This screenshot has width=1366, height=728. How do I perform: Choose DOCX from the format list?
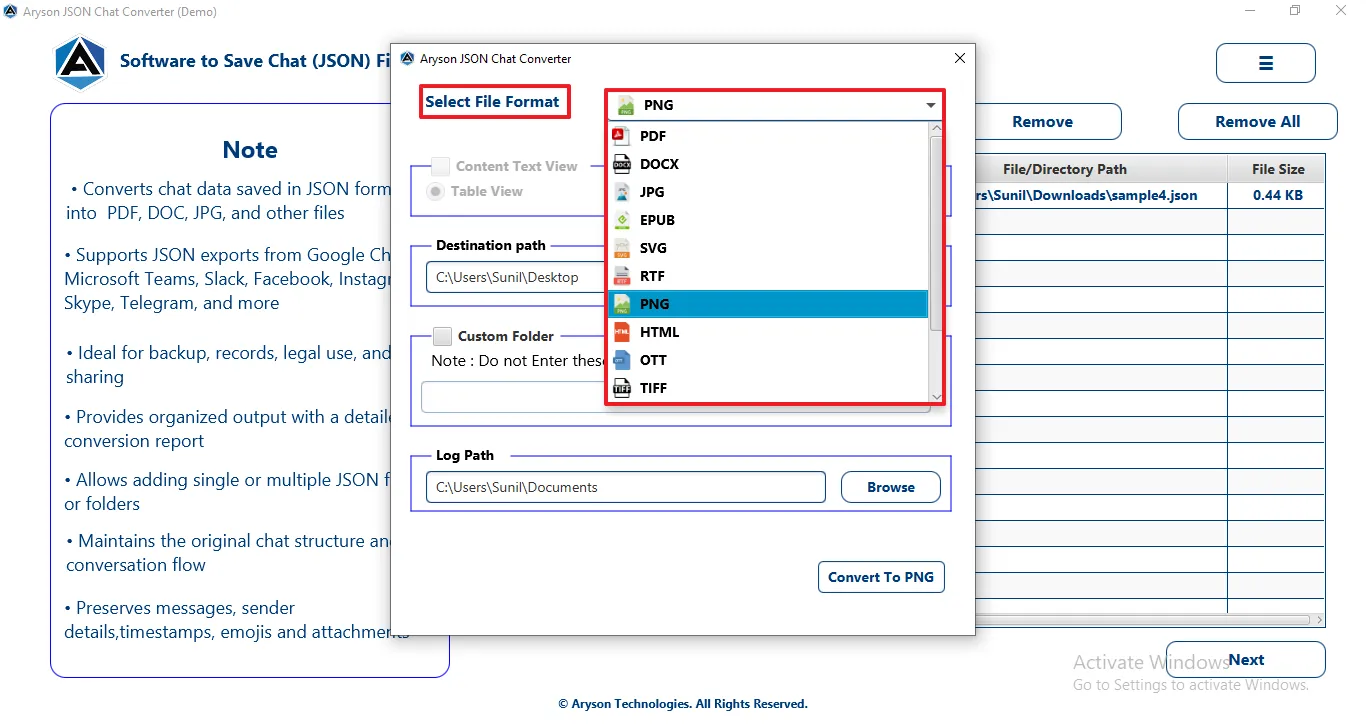pyautogui.click(x=769, y=164)
